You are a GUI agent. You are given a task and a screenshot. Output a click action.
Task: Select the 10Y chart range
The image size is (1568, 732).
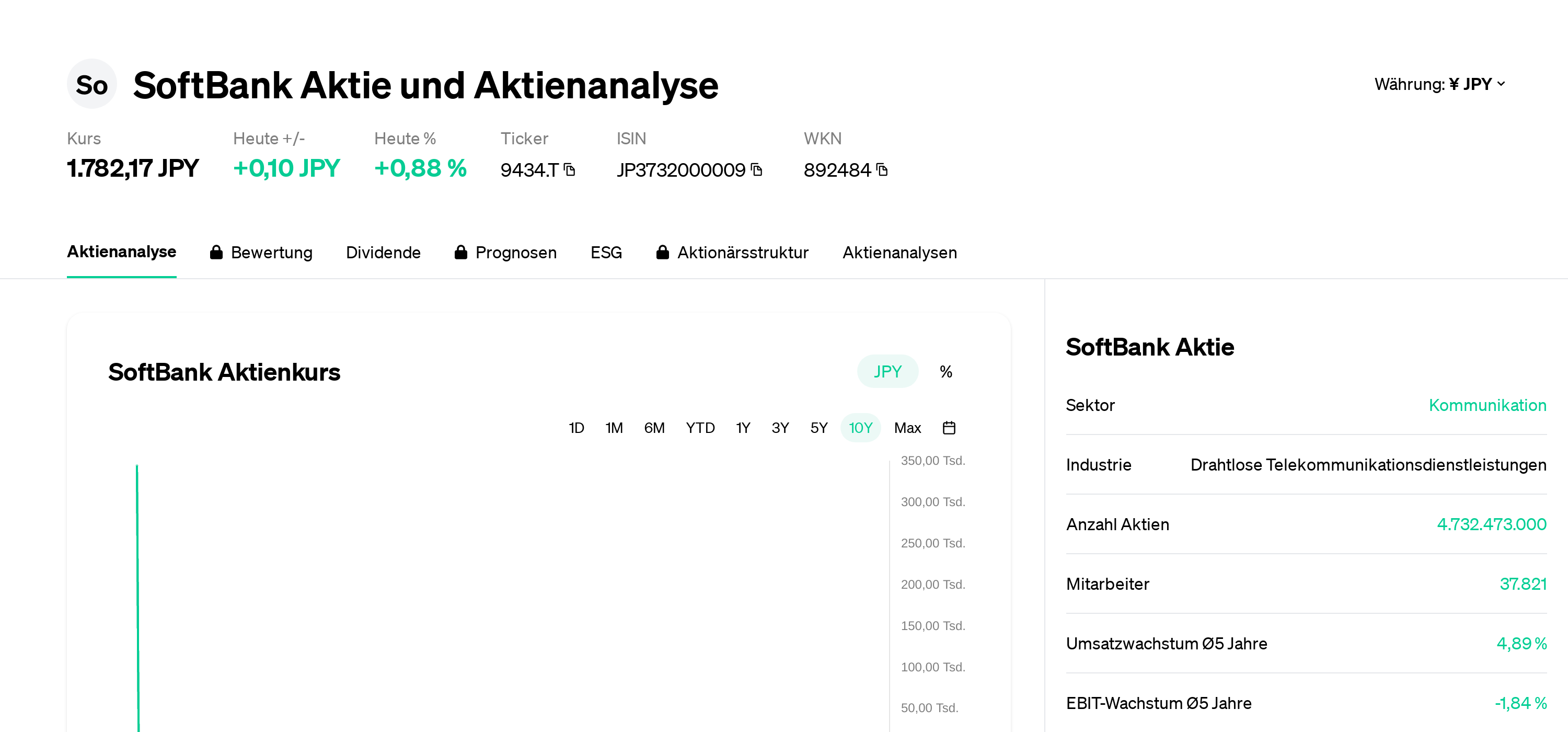pyautogui.click(x=860, y=428)
